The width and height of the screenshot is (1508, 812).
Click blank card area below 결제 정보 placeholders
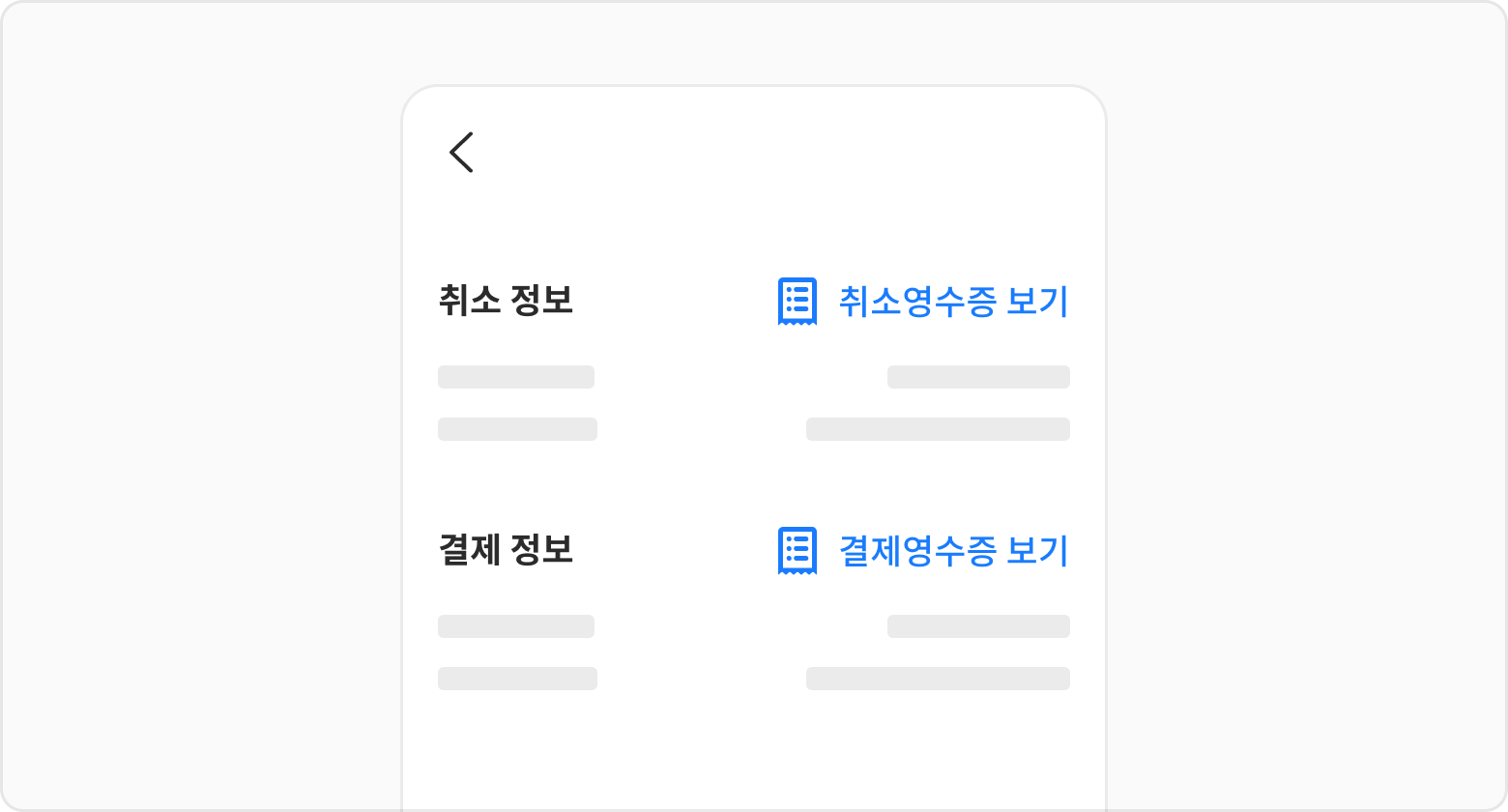click(754, 754)
